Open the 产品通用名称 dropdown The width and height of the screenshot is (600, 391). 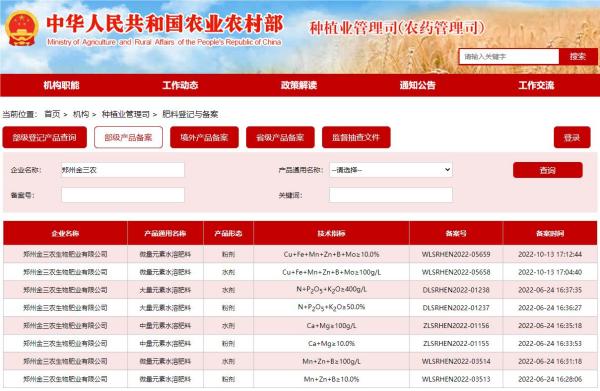point(391,170)
